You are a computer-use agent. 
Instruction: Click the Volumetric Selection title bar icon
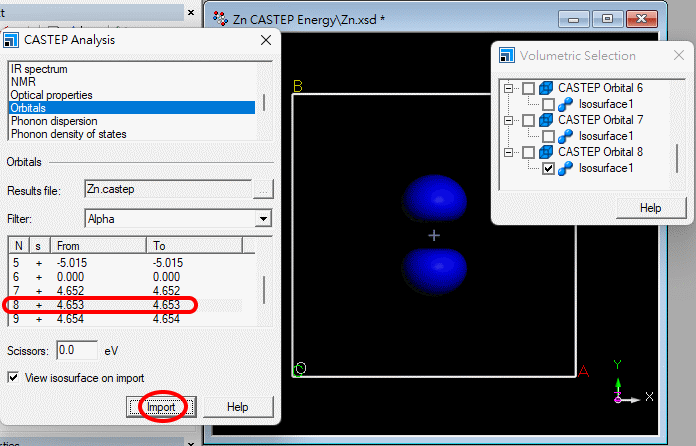(x=509, y=56)
